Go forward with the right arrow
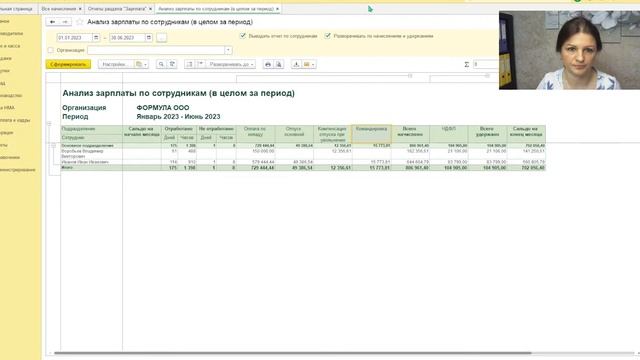Screen dimensions: 640x360 tap(65, 22)
